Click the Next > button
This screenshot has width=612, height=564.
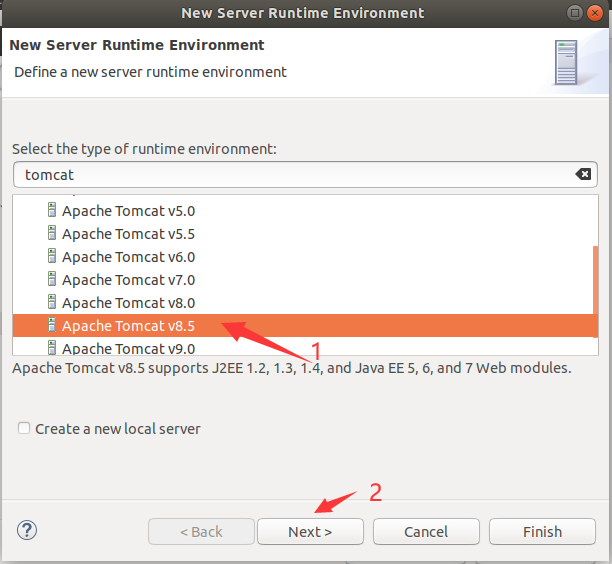click(x=310, y=532)
